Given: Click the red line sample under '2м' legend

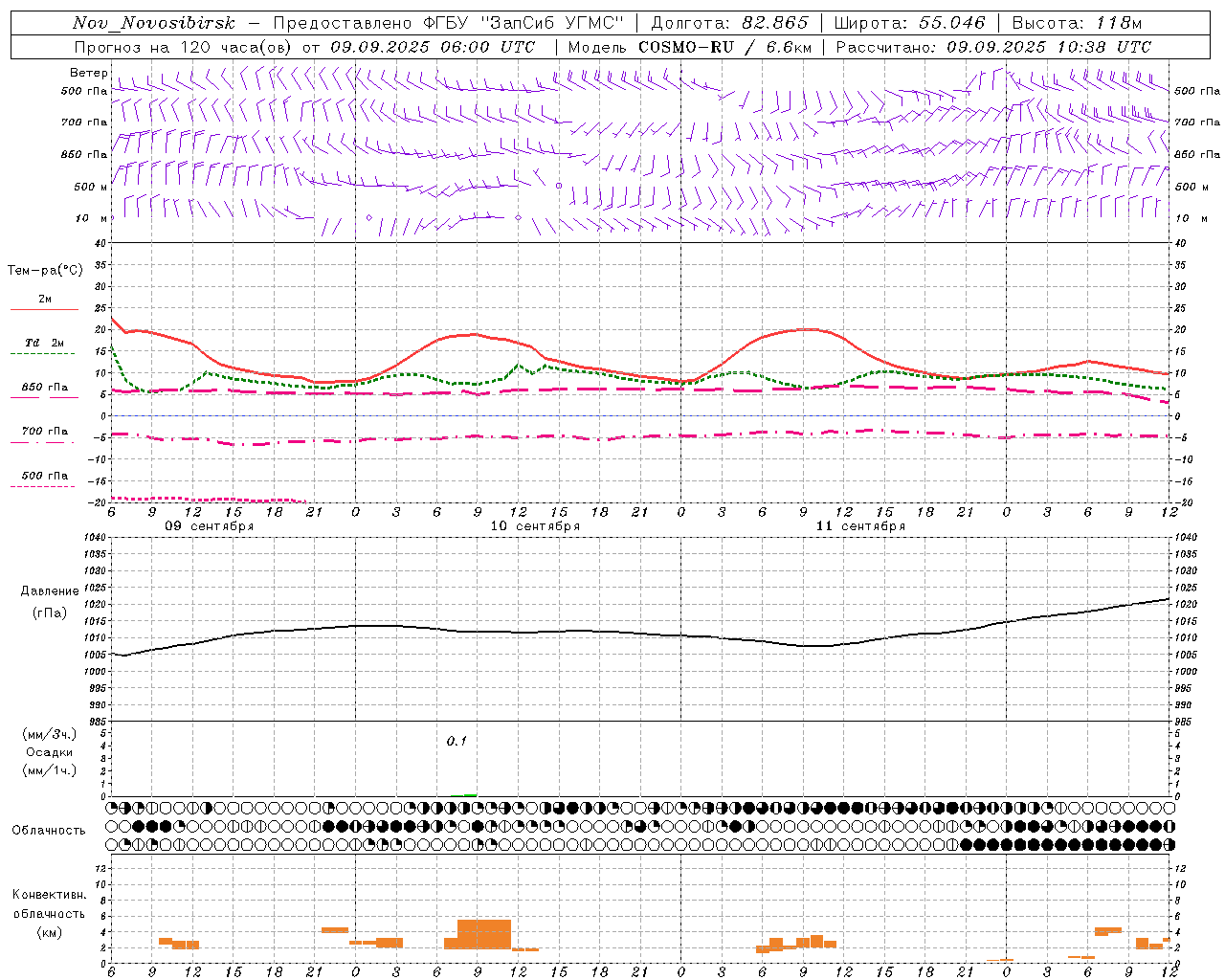Looking at the screenshot, I should pos(44,310).
